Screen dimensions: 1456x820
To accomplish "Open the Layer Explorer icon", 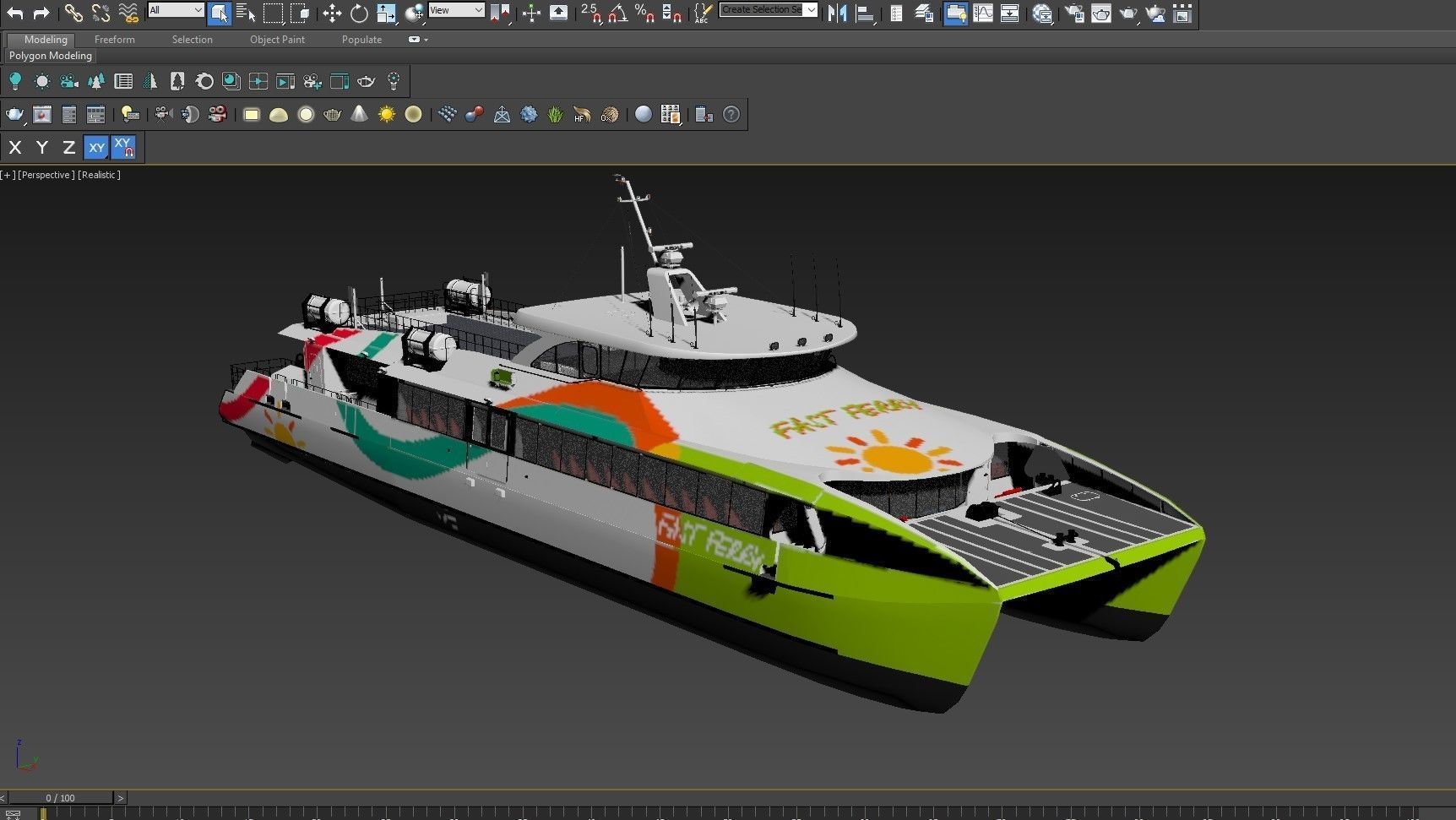I will [924, 13].
